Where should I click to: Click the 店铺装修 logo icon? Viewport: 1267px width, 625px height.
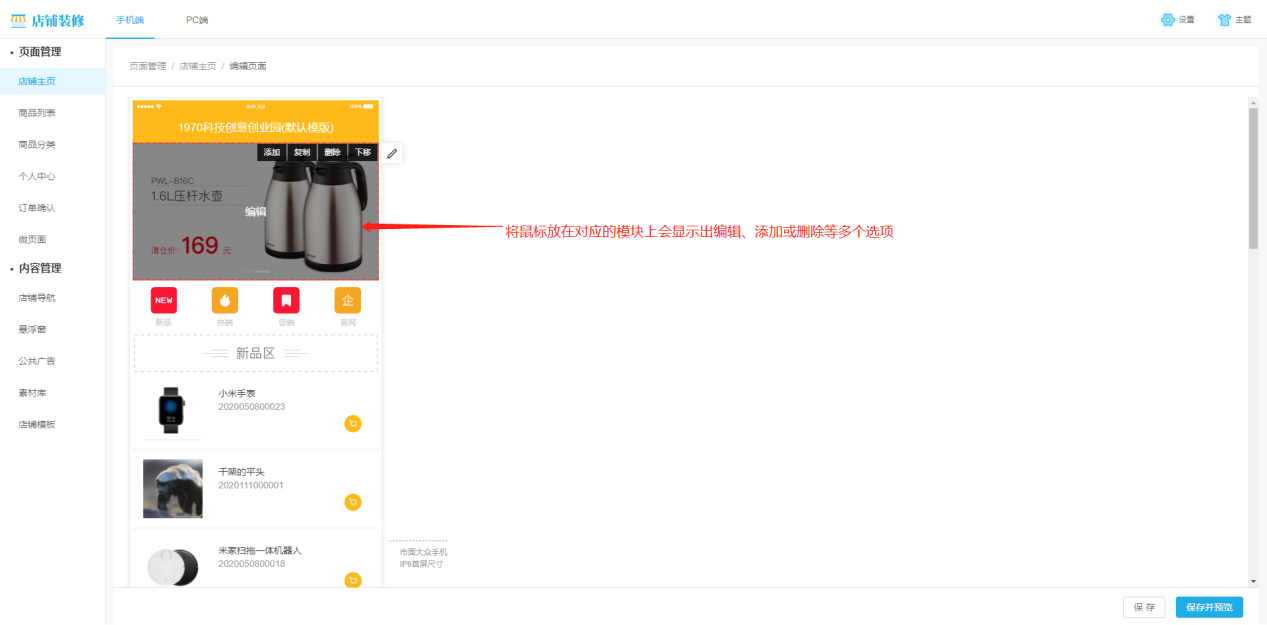(20, 19)
